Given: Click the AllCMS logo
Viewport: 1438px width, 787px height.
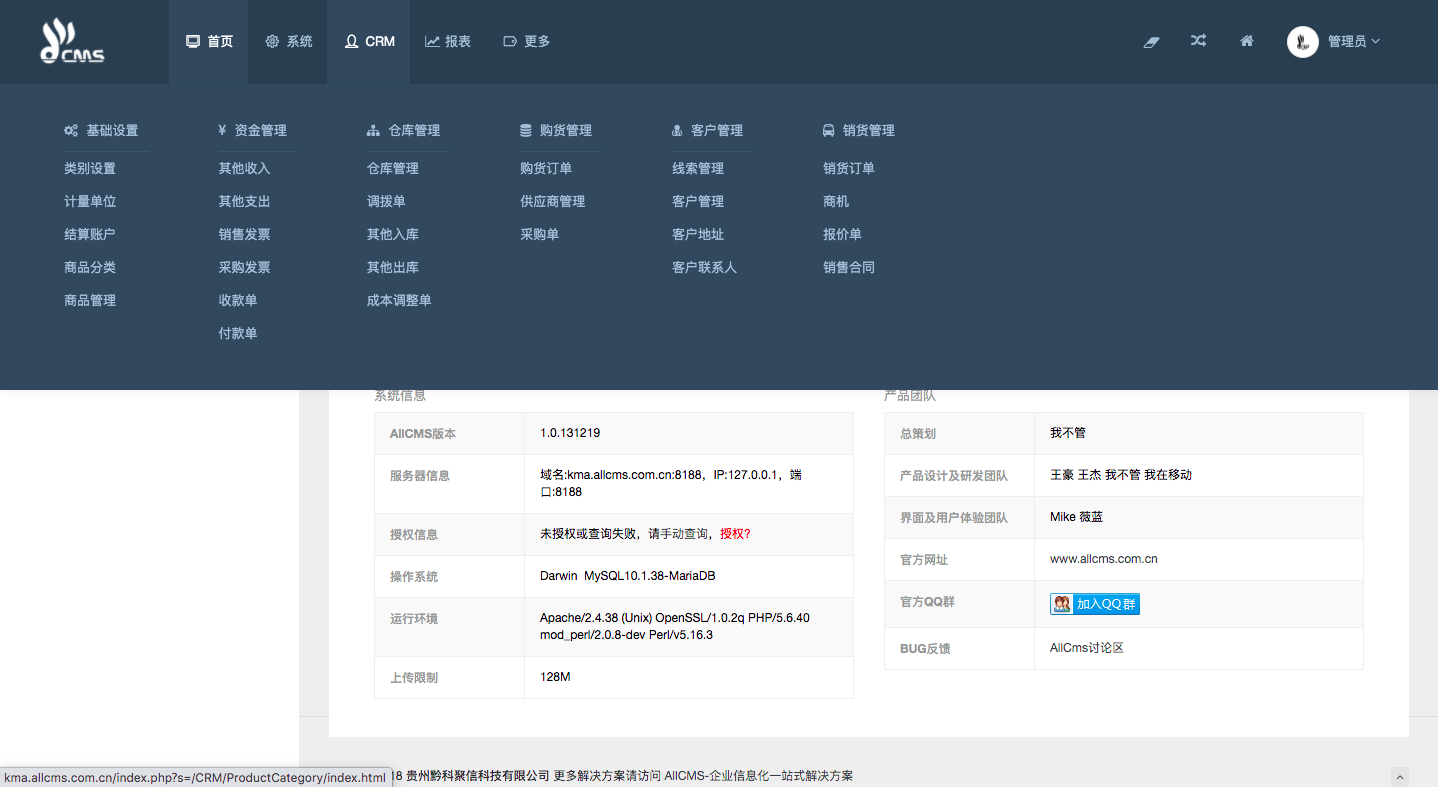Looking at the screenshot, I should click(x=72, y=42).
